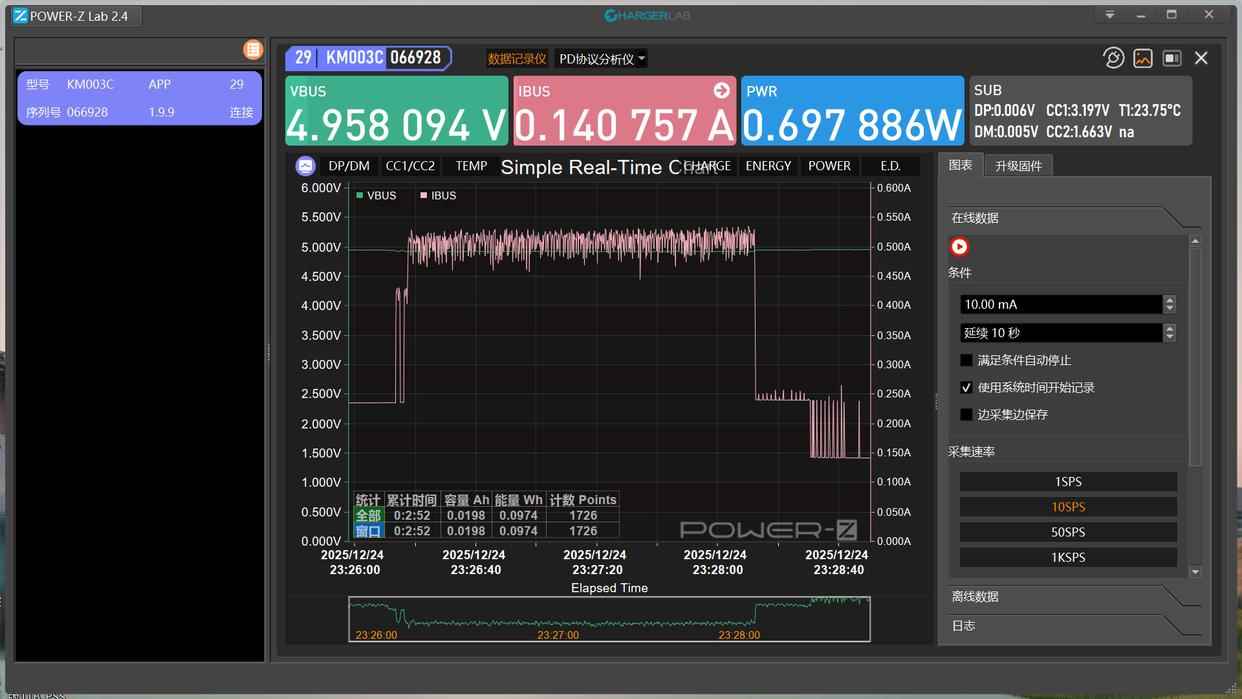The image size is (1242, 699).
Task: Click the chart mode icon beside DP/DM
Action: (306, 166)
